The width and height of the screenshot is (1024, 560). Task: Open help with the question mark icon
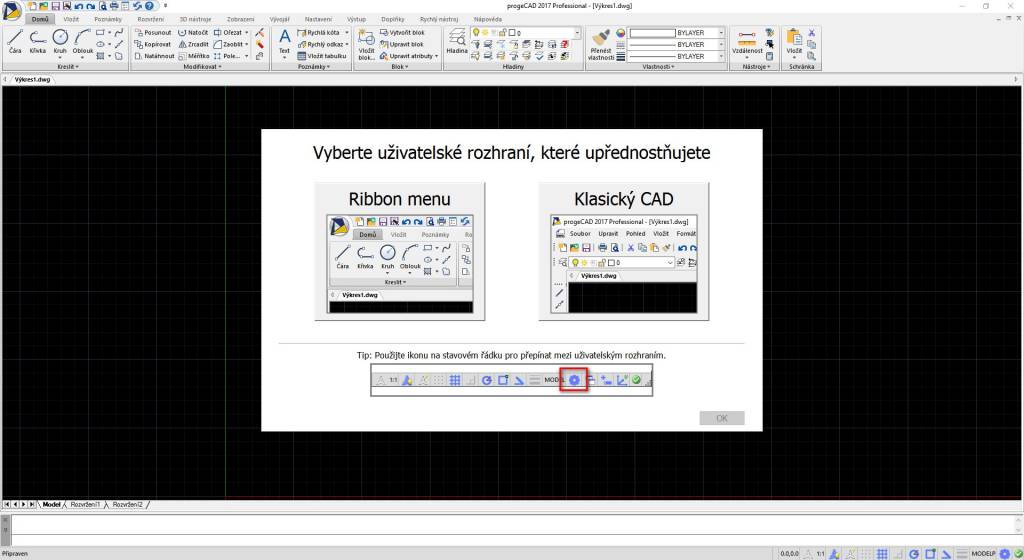pos(149,6)
